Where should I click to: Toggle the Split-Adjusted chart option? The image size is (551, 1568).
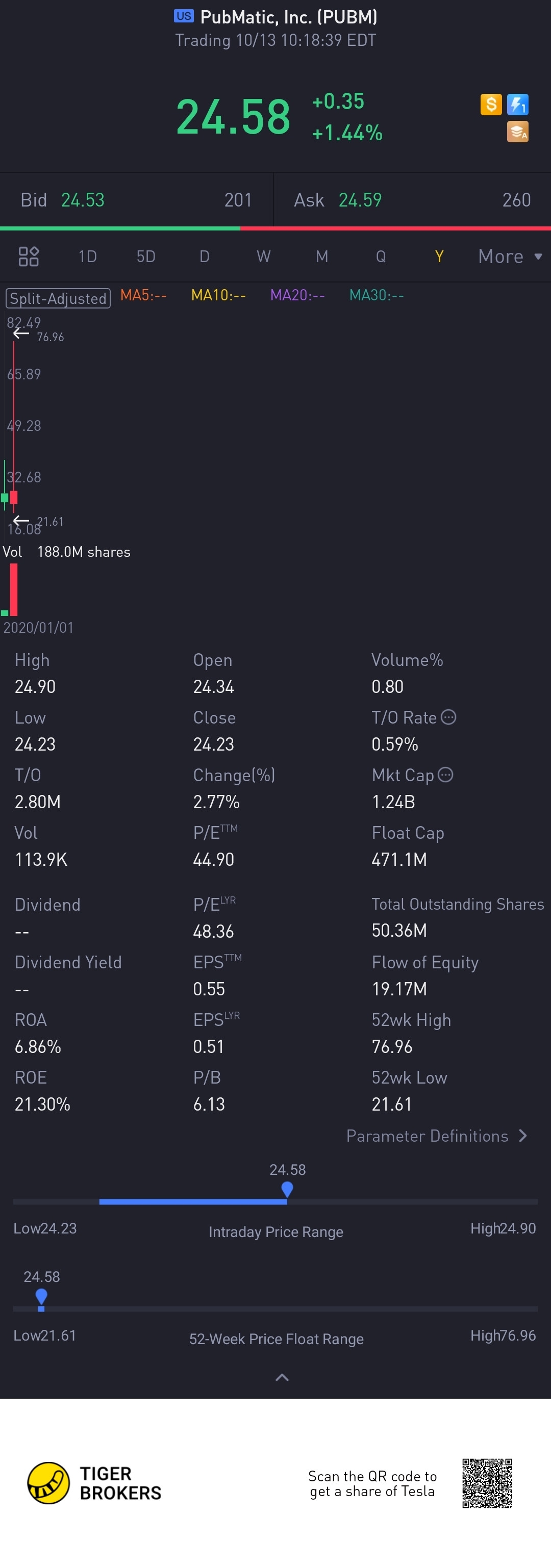[x=58, y=298]
